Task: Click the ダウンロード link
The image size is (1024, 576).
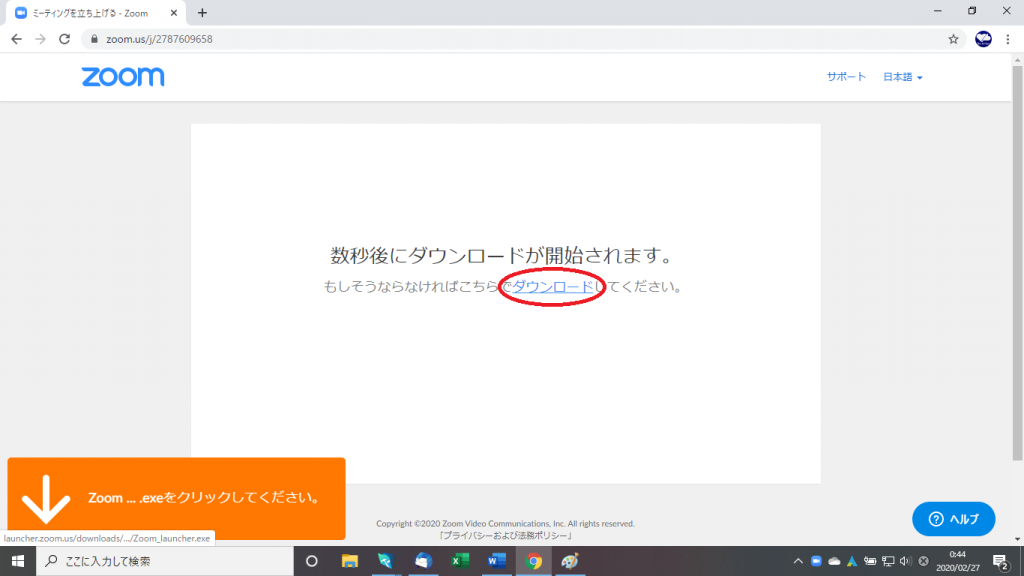Action: click(x=552, y=287)
